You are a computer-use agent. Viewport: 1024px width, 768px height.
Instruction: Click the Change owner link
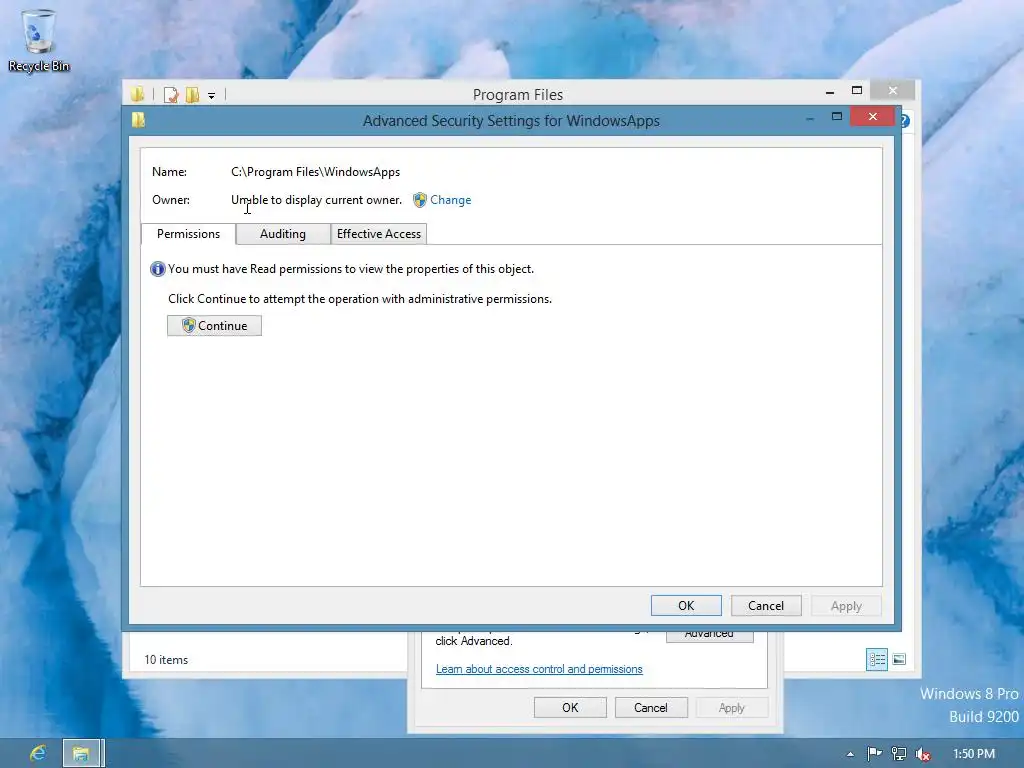tap(451, 200)
